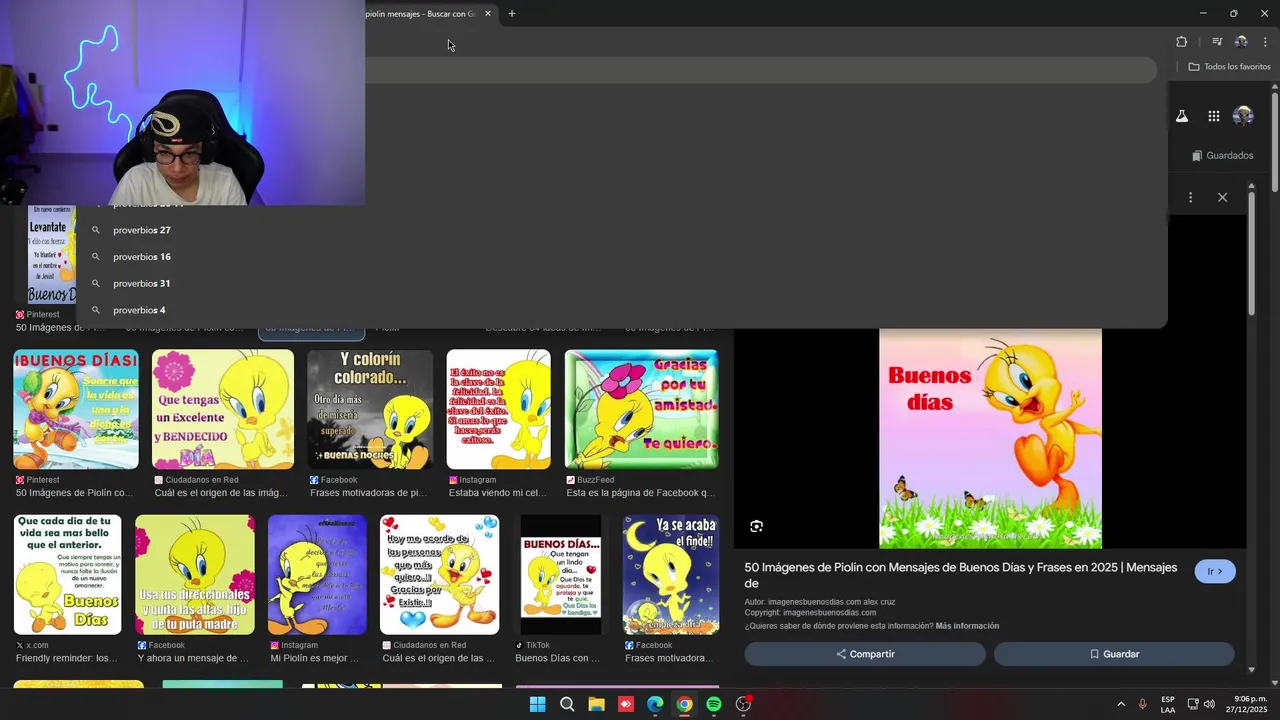Viewport: 1280px width, 720px height.
Task: Open Usa tus direccionales Facebook thumbnail
Action: 195,575
